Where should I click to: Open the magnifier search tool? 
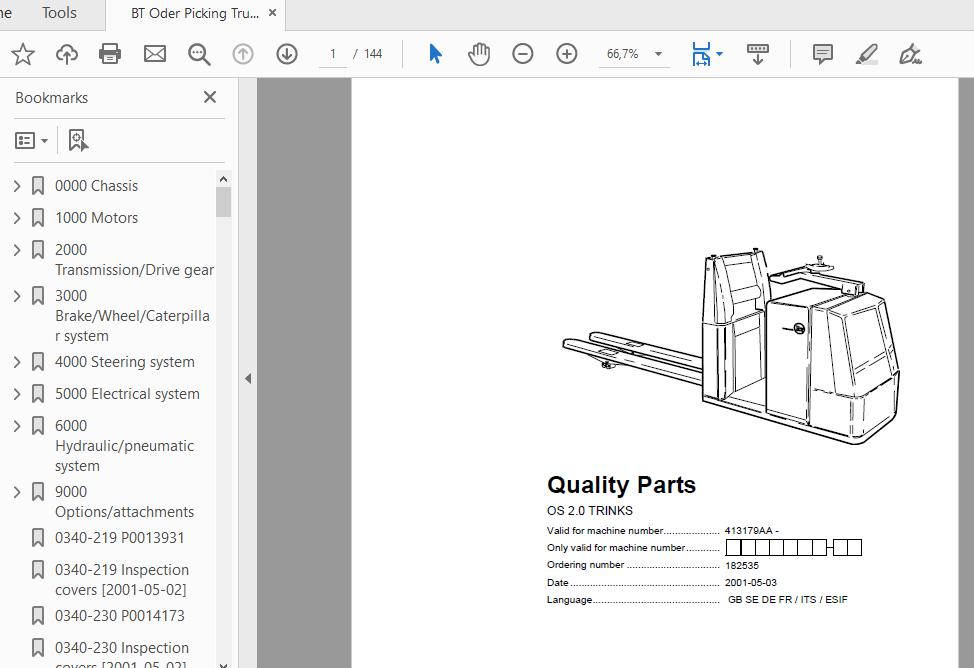coord(199,54)
